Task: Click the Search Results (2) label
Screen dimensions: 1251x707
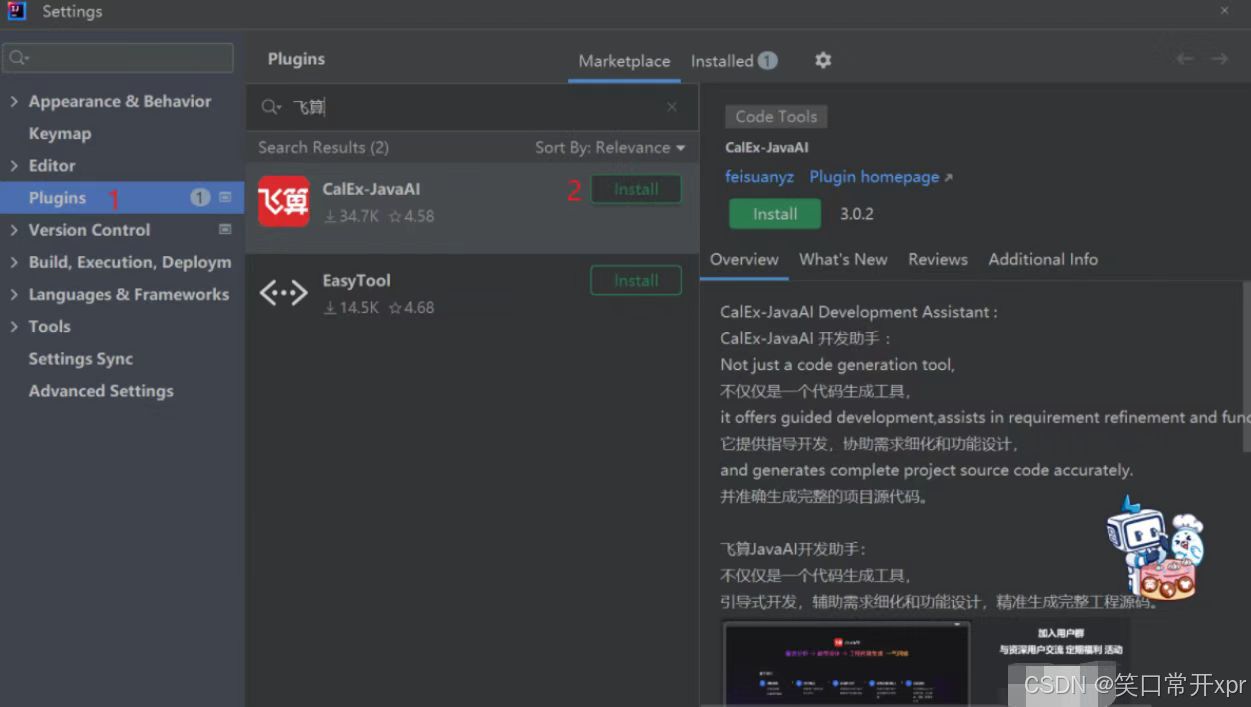Action: tap(323, 147)
